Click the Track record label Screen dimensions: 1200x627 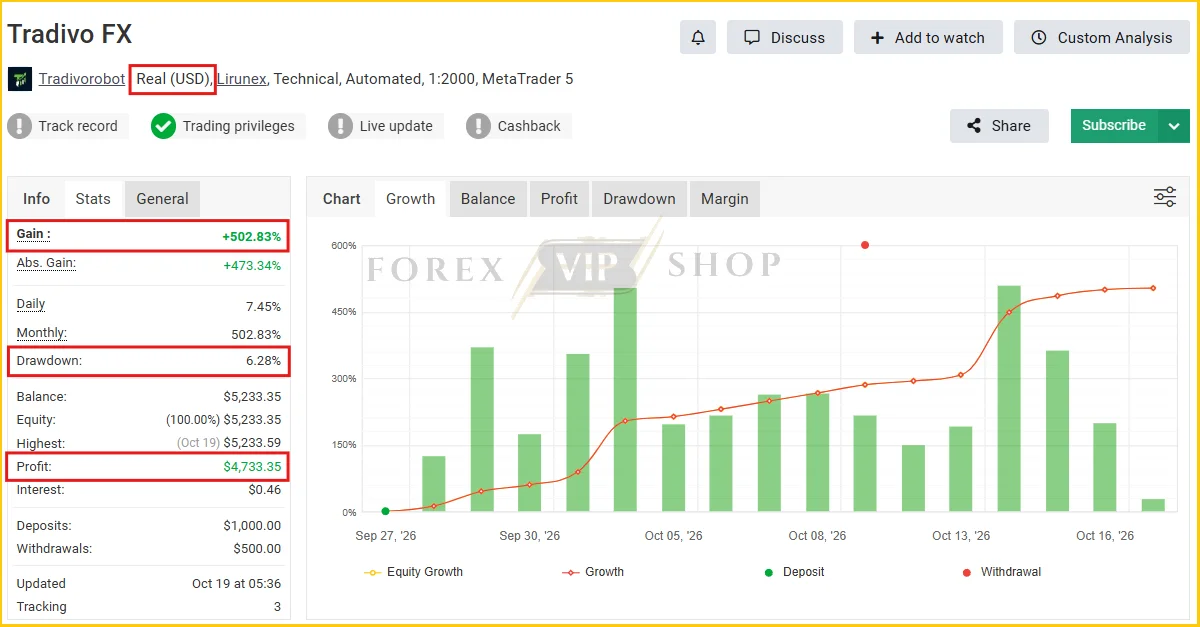click(78, 126)
